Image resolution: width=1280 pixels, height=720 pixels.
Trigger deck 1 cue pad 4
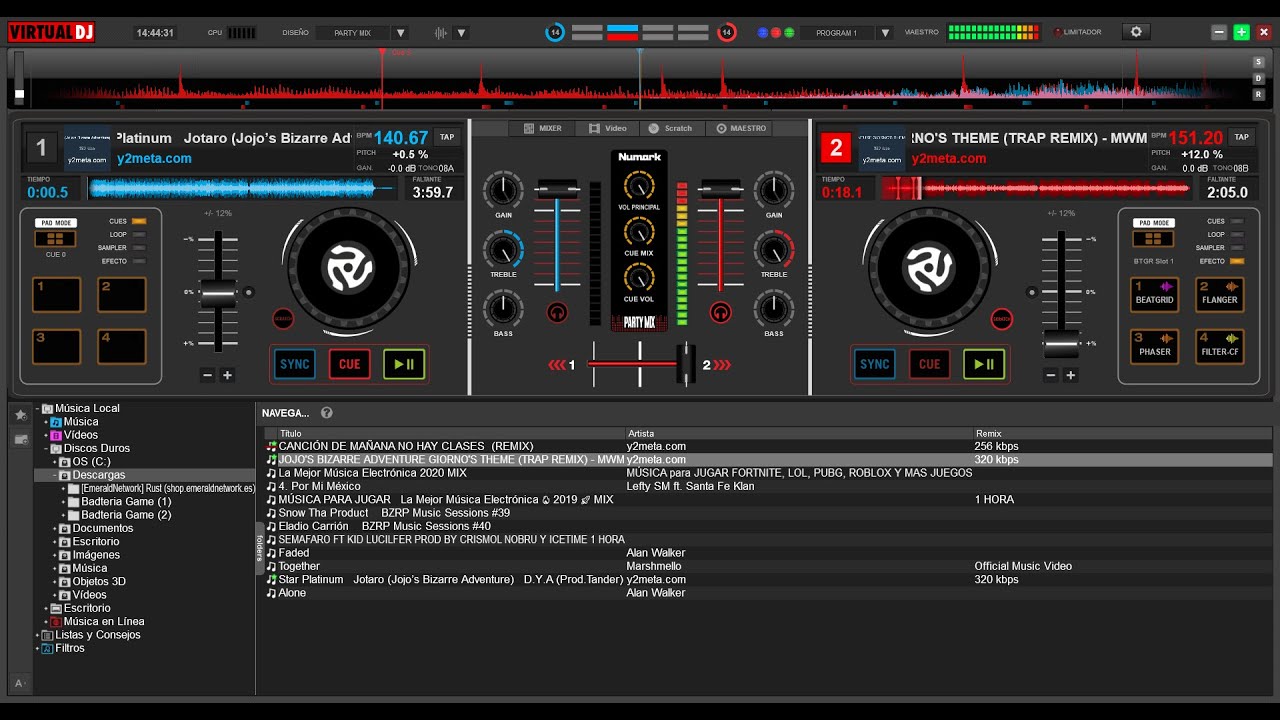122,347
